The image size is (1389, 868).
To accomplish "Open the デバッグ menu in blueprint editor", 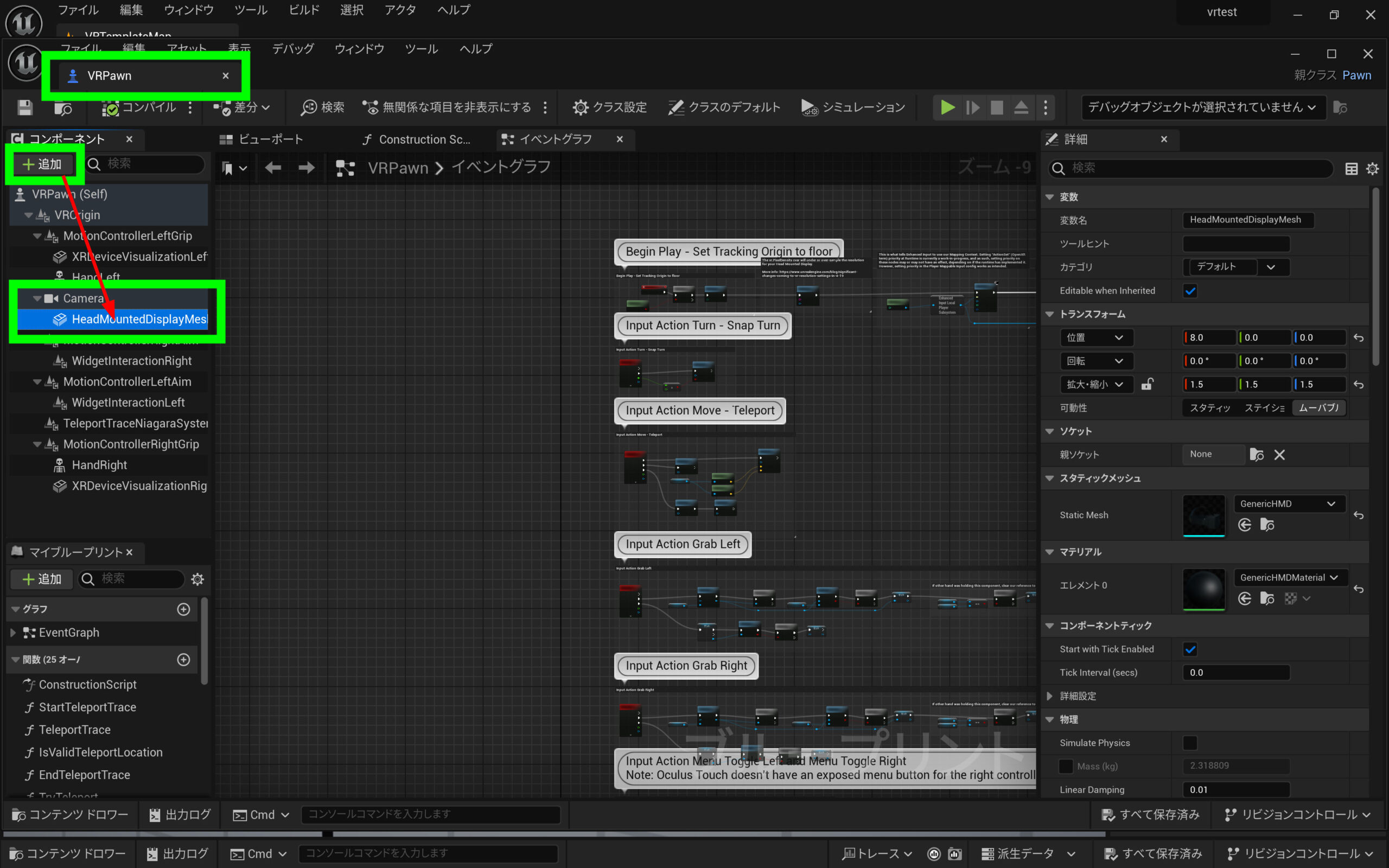I will pos(293,49).
